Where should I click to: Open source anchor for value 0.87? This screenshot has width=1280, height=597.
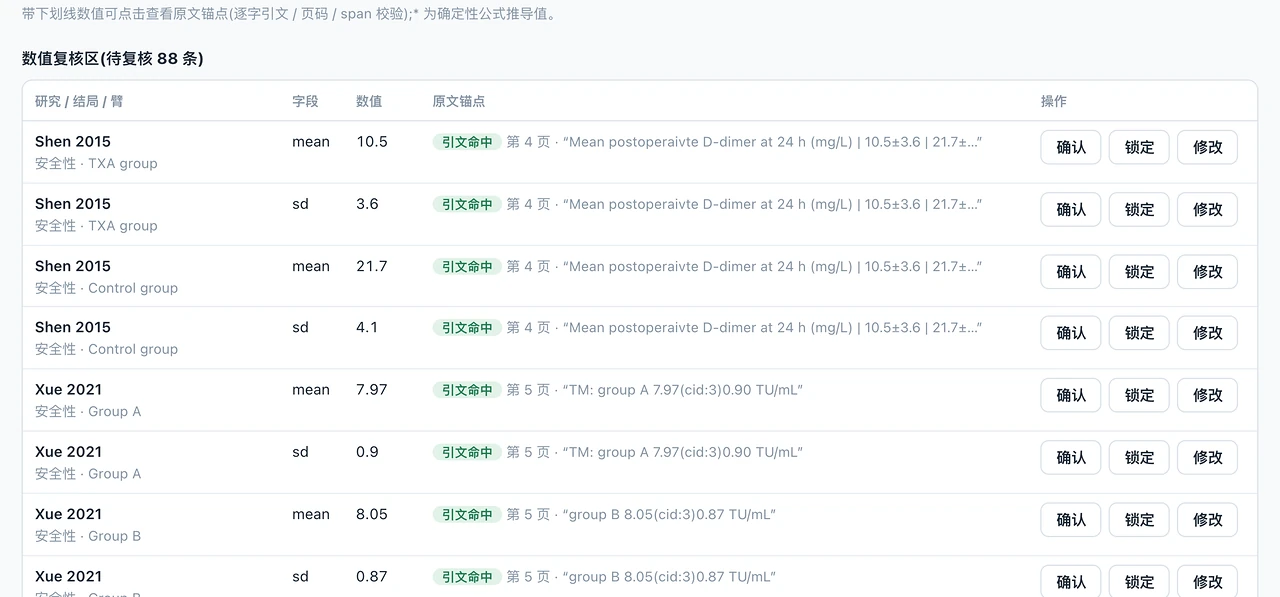pyautogui.click(x=371, y=576)
